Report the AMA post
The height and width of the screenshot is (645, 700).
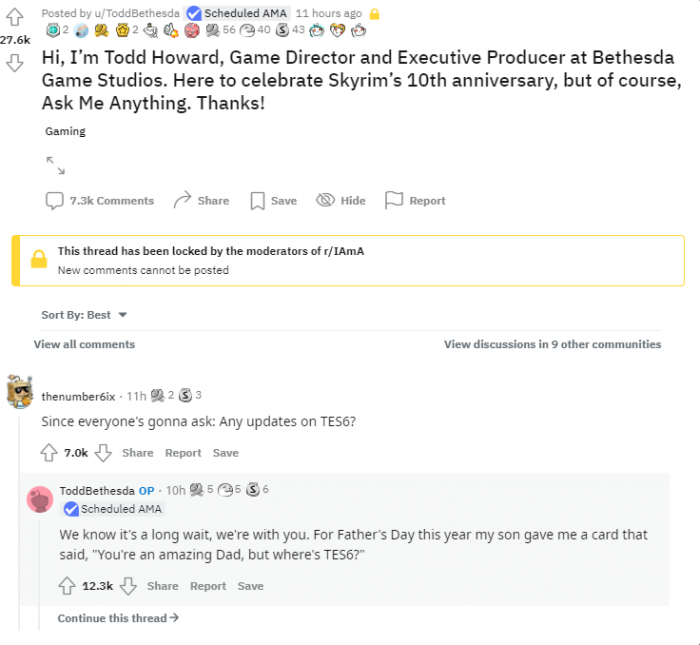(x=415, y=201)
